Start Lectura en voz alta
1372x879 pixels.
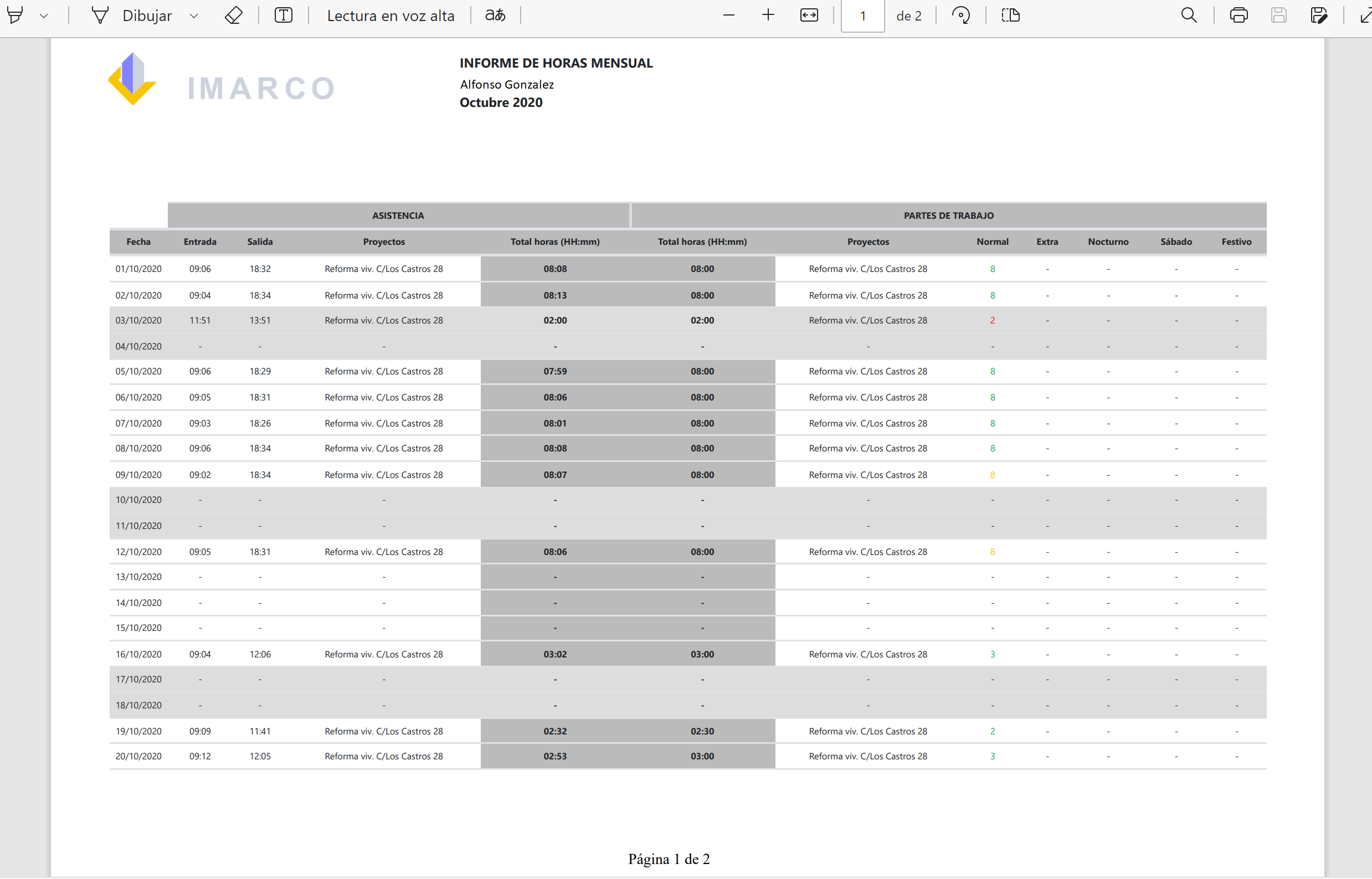pyautogui.click(x=390, y=16)
